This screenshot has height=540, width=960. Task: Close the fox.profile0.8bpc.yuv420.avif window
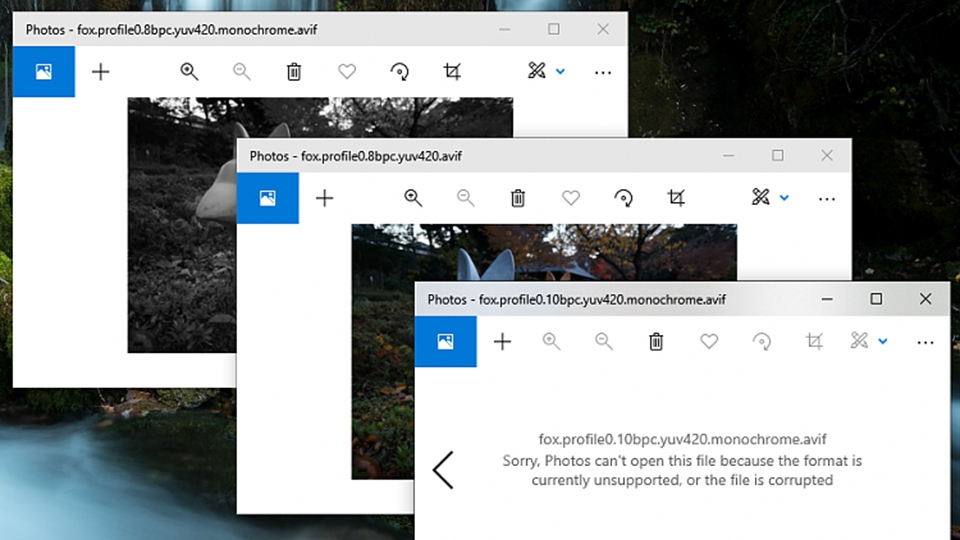point(827,156)
